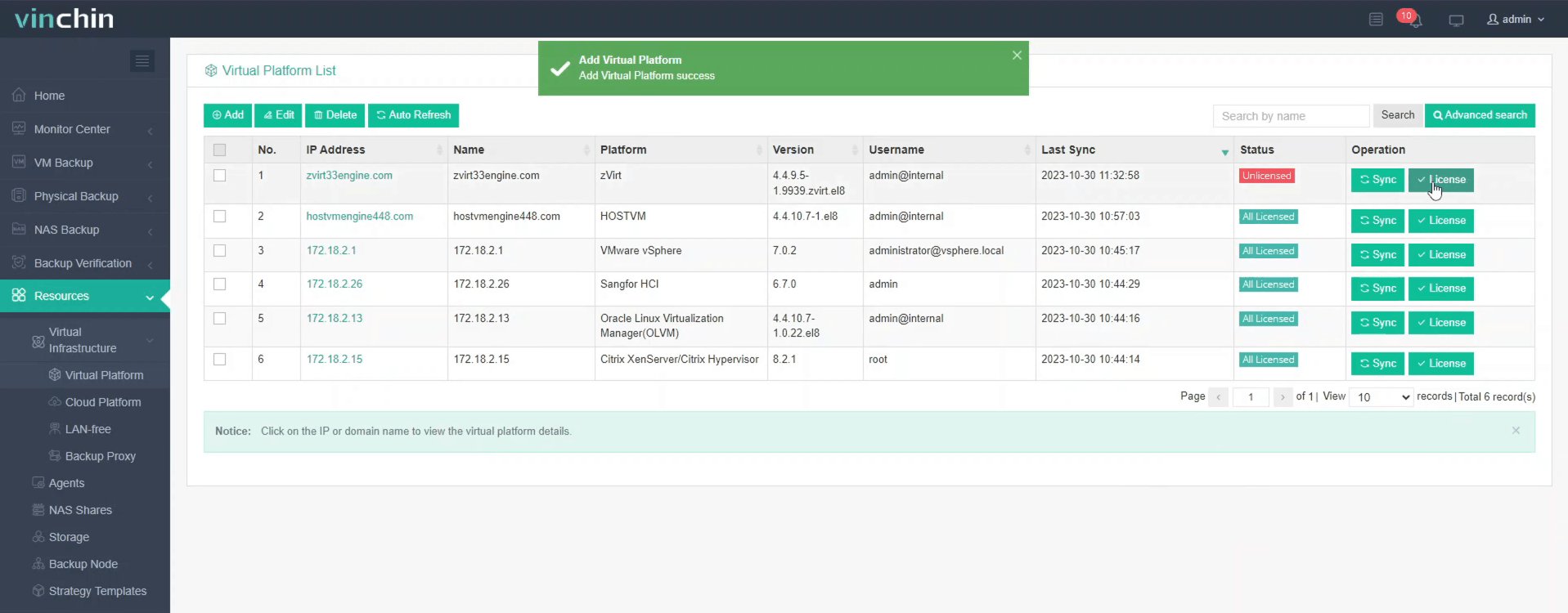This screenshot has height=613, width=1568.
Task: Check the 172.18.2.26 row checkbox
Action: coord(219,284)
